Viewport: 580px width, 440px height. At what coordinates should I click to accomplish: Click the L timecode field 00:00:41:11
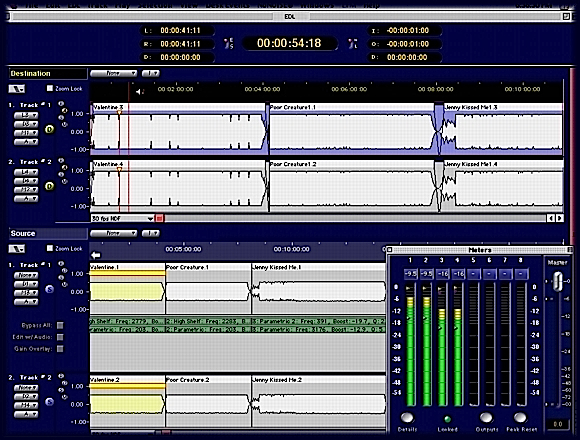tap(177, 30)
